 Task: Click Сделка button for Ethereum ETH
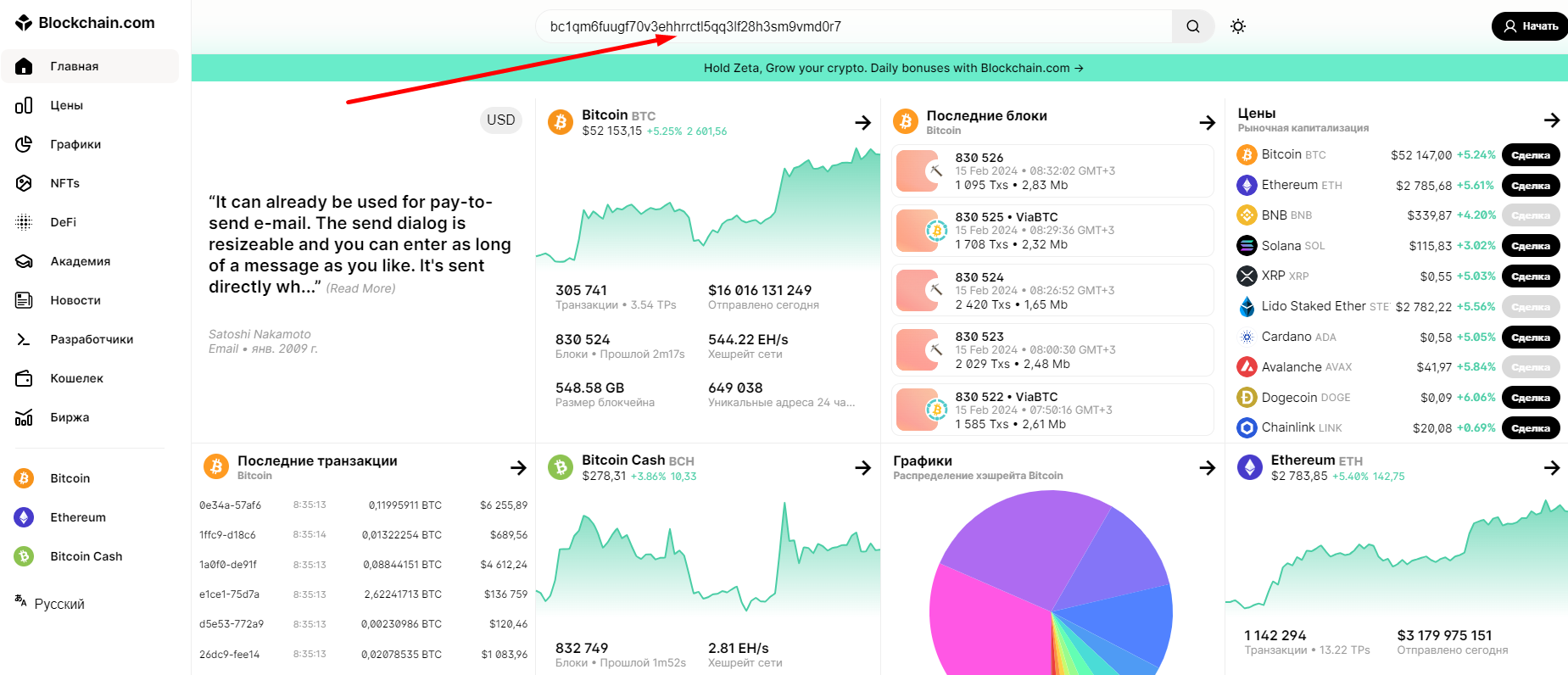[x=1531, y=186]
